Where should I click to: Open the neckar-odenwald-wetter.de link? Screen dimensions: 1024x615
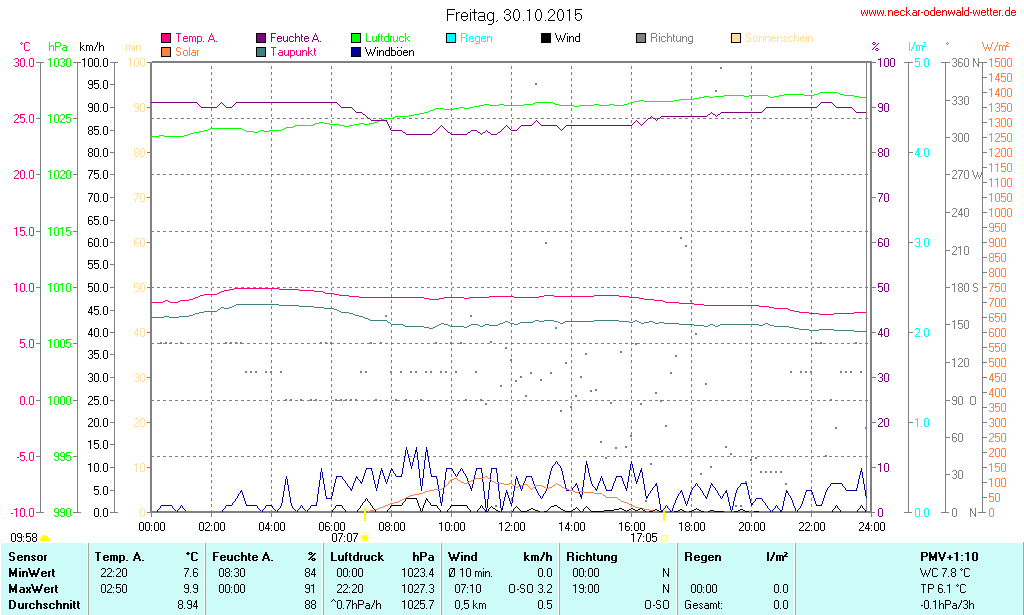click(x=939, y=13)
